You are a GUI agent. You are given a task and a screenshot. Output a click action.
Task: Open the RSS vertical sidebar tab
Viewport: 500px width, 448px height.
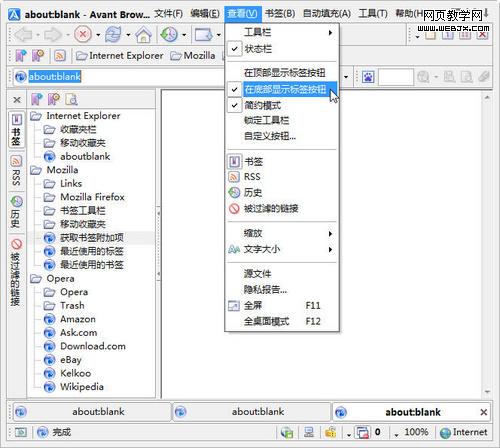pyautogui.click(x=16, y=171)
